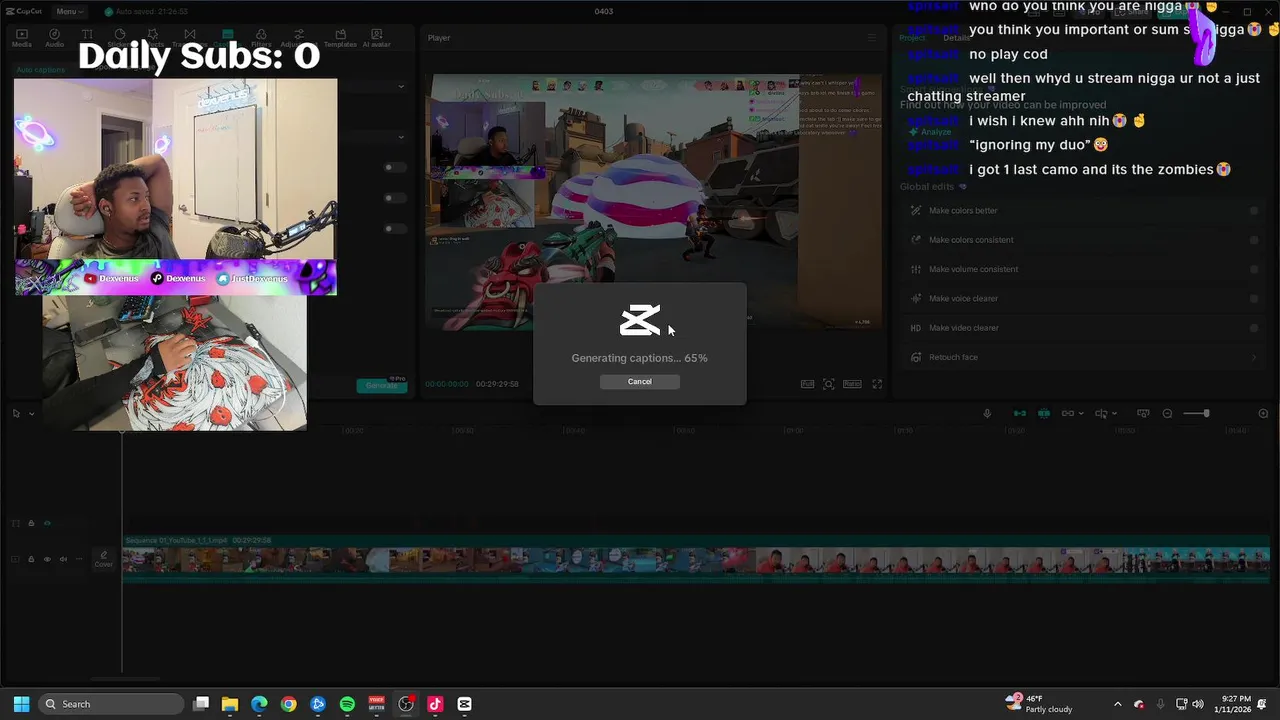The width and height of the screenshot is (1280, 720).
Task: Click the timeline zoom out icon
Action: tap(1167, 414)
